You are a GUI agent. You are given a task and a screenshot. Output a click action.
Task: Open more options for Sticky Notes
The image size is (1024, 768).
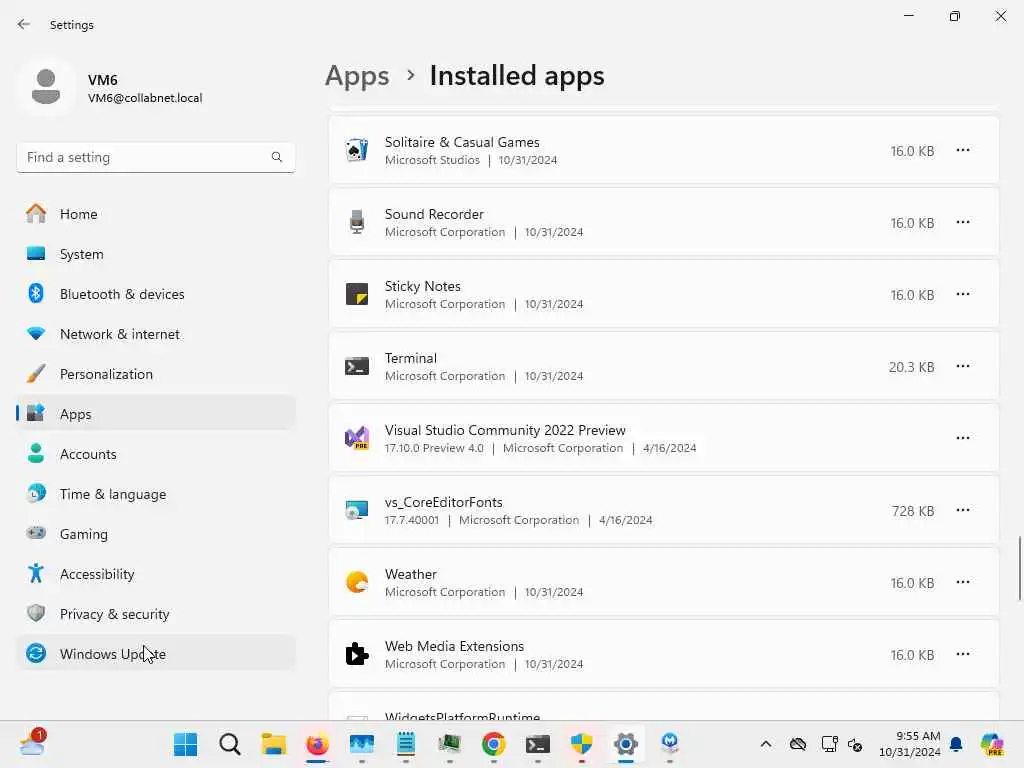pos(963,294)
